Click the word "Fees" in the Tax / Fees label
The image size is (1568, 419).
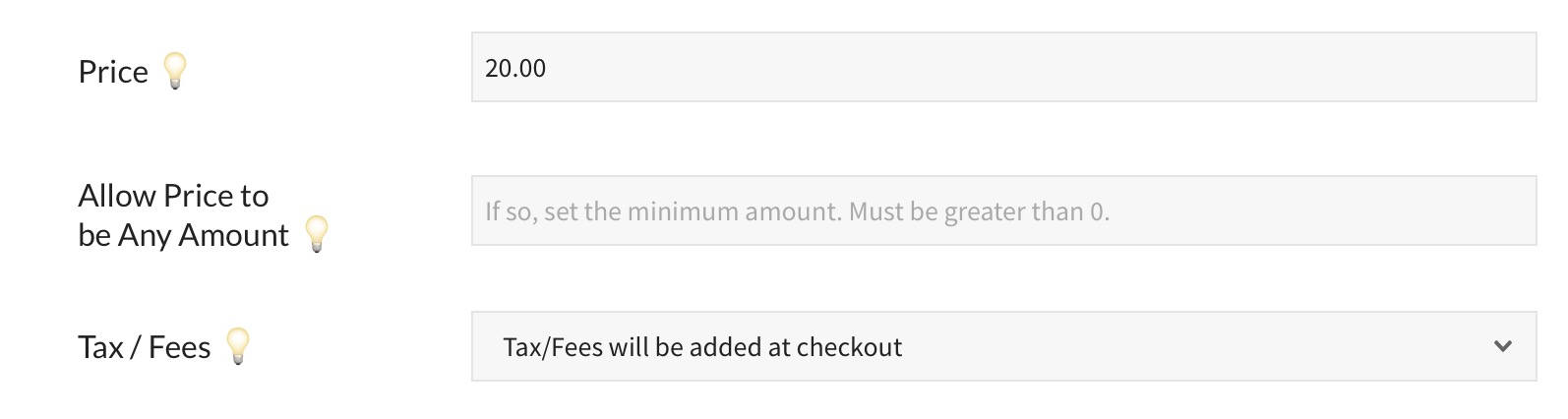click(180, 347)
